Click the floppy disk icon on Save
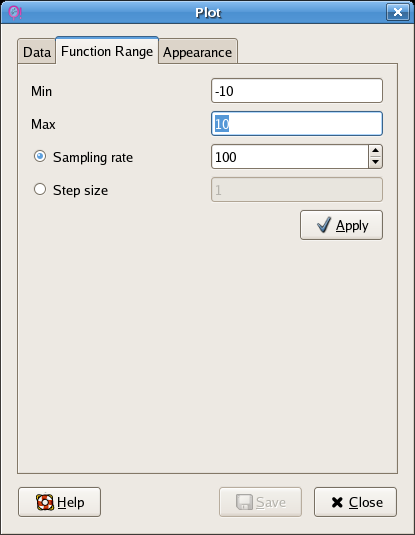Screen dimensions: 415x535 244,502
